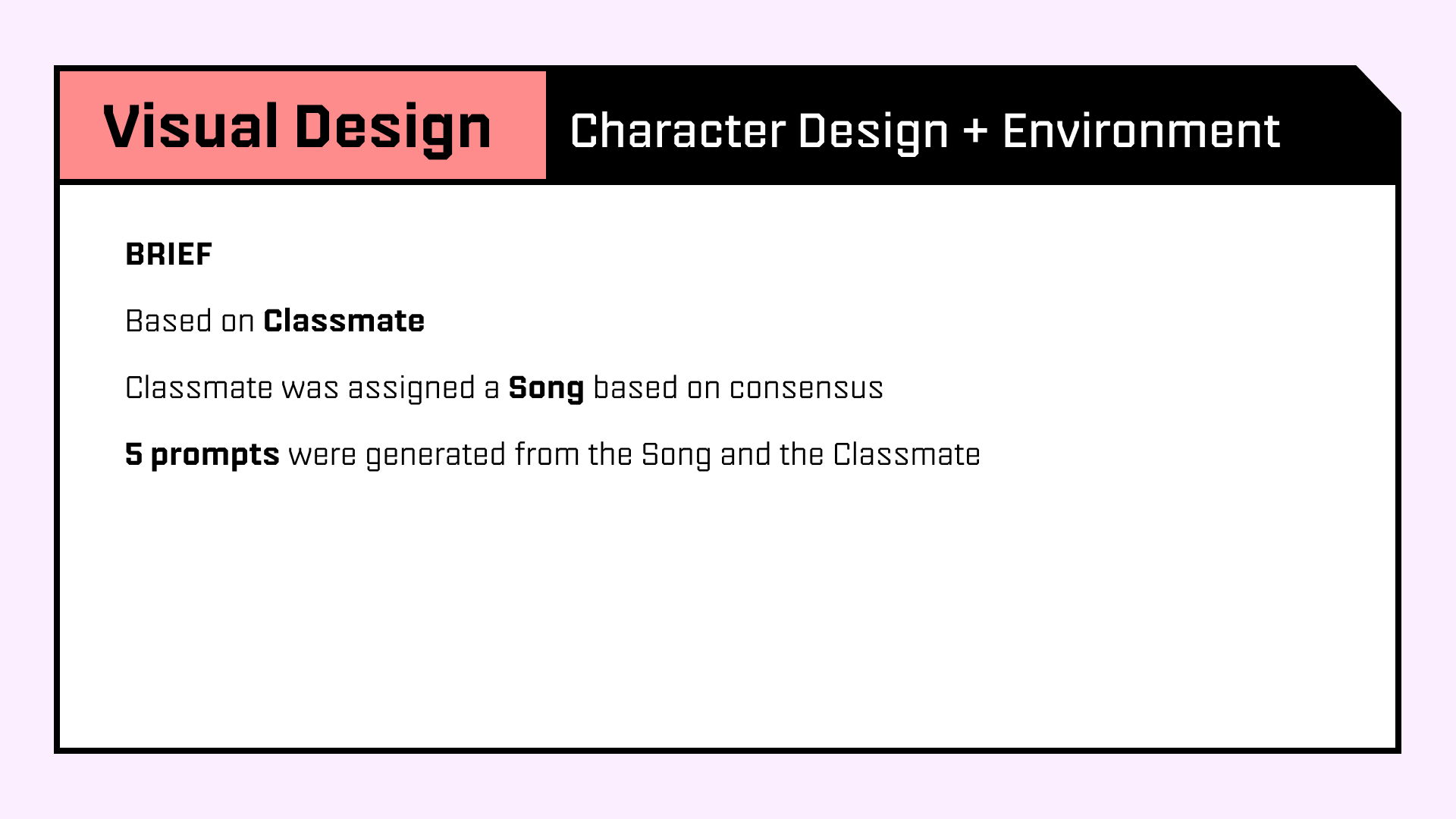
Task: Select the word "generated" in the last line
Action: [435, 456]
